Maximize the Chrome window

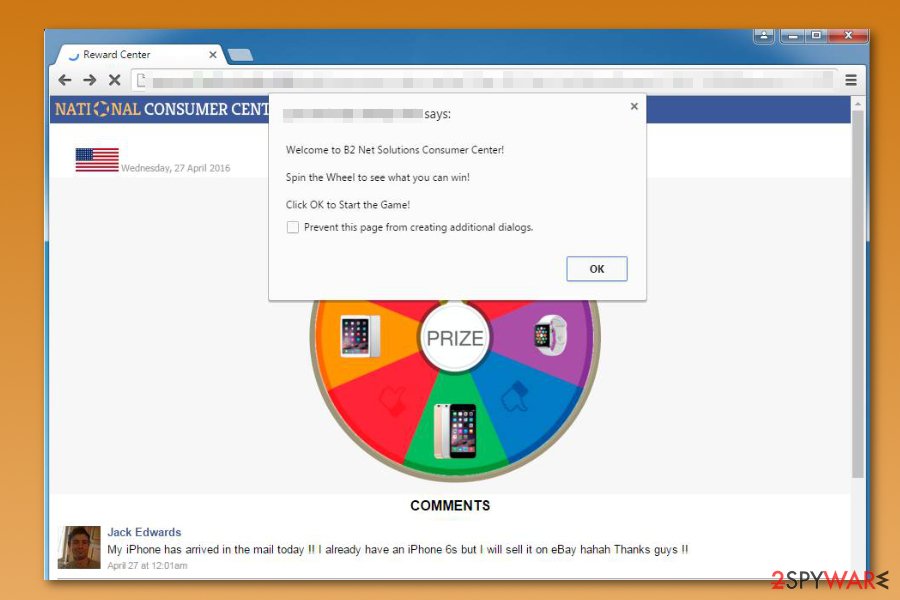tap(816, 36)
